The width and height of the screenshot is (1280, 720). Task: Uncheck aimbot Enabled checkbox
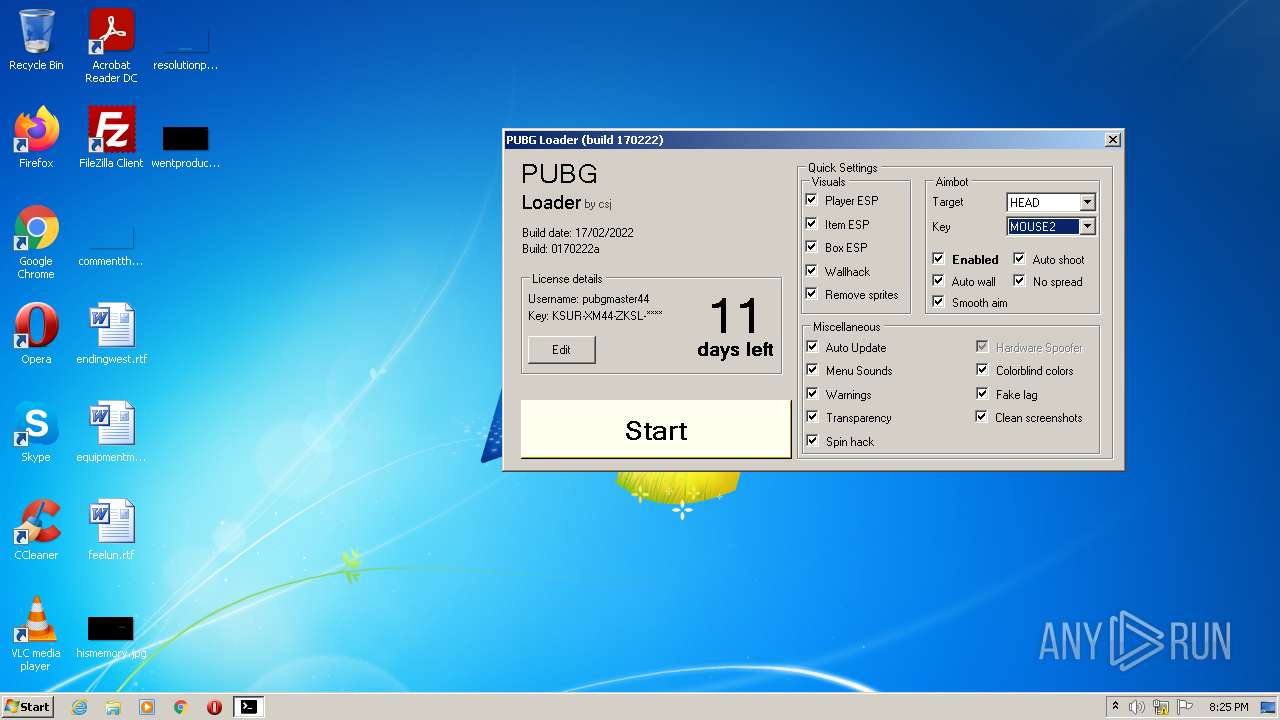(938, 259)
